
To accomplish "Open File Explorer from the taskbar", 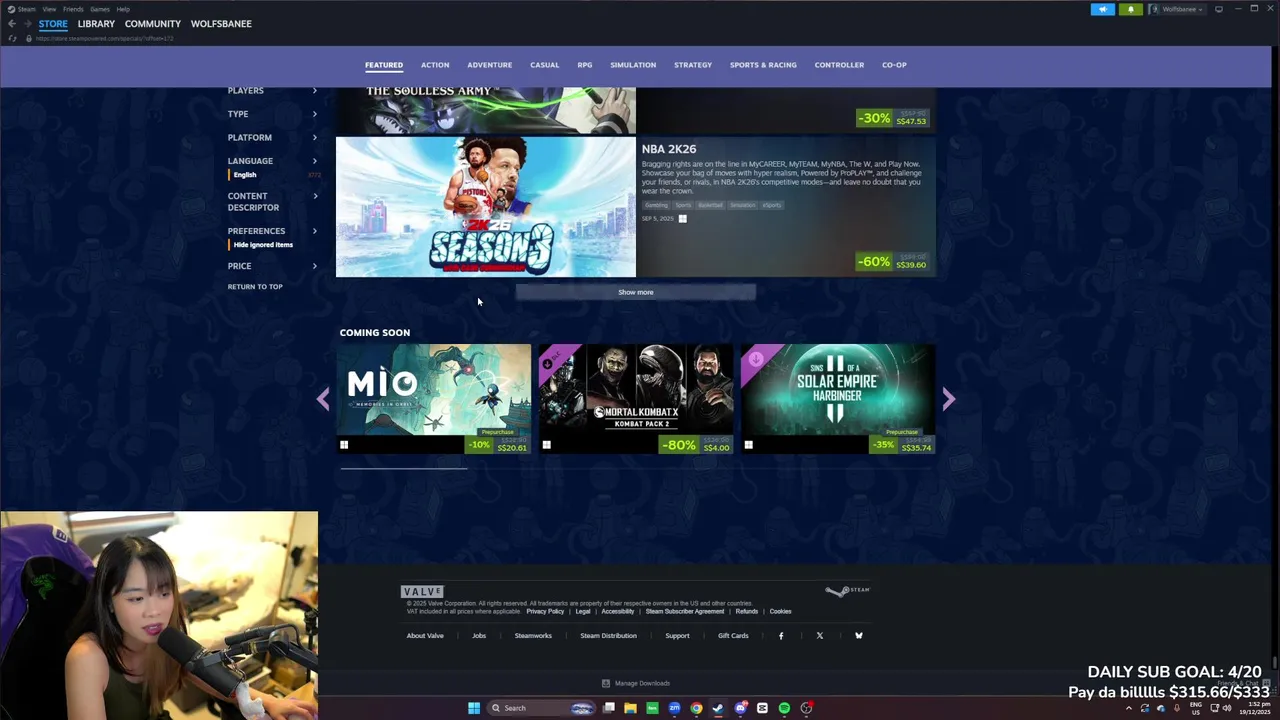I will (630, 708).
